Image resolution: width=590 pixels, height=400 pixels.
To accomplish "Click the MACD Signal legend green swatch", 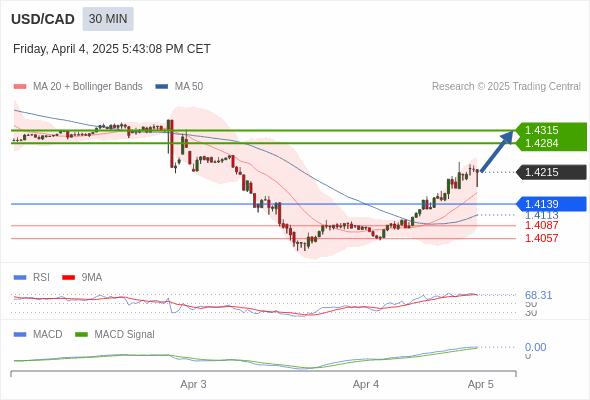I will click(x=81, y=335).
